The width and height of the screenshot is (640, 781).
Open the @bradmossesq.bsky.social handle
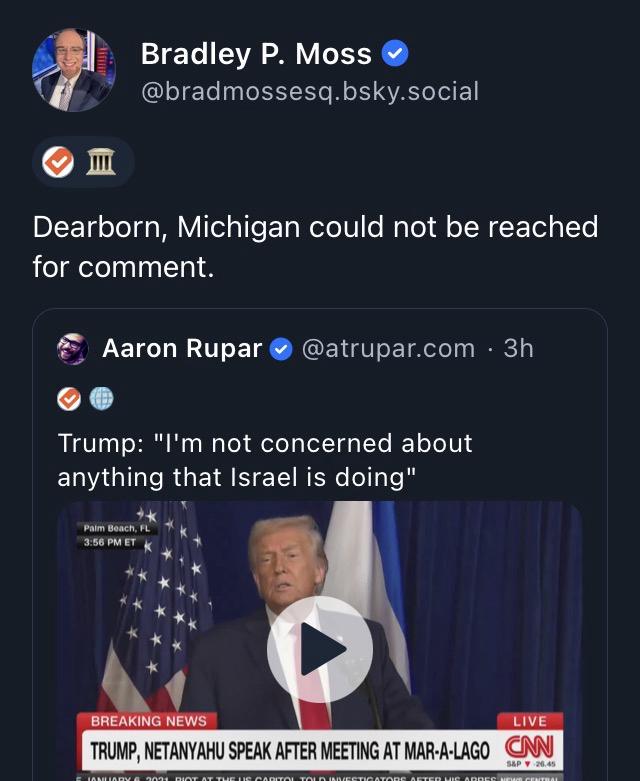tap(310, 92)
